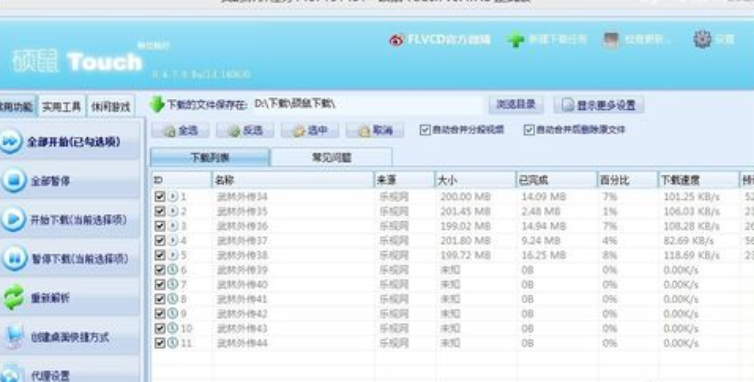
Task: Open the FLVCD official Weibo icon link
Action: click(x=396, y=40)
